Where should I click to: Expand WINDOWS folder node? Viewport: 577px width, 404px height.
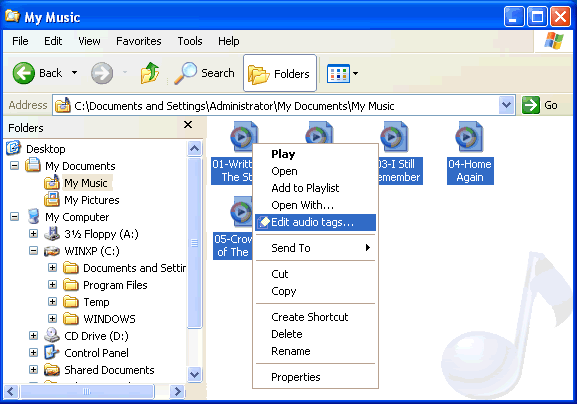[52, 319]
